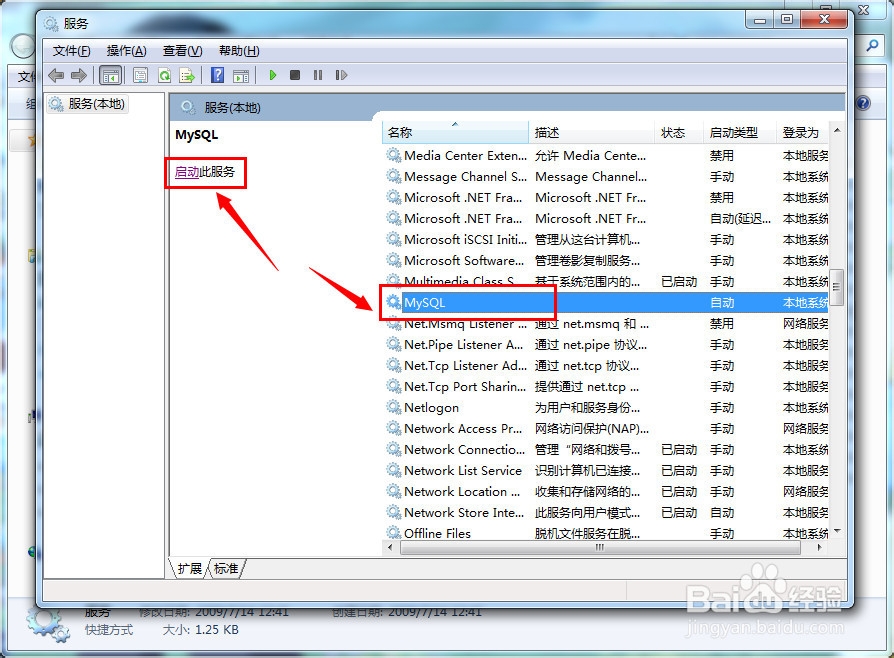This screenshot has height=658, width=894.
Task: Select the Net.Tcp Listener Ad... service name
Action: (x=465, y=365)
